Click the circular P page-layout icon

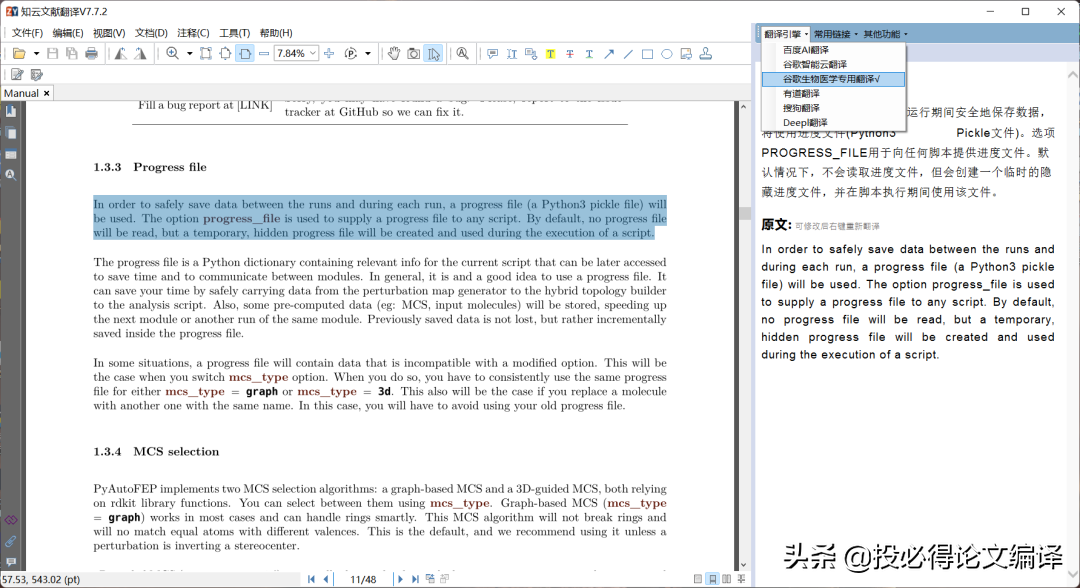click(x=351, y=54)
